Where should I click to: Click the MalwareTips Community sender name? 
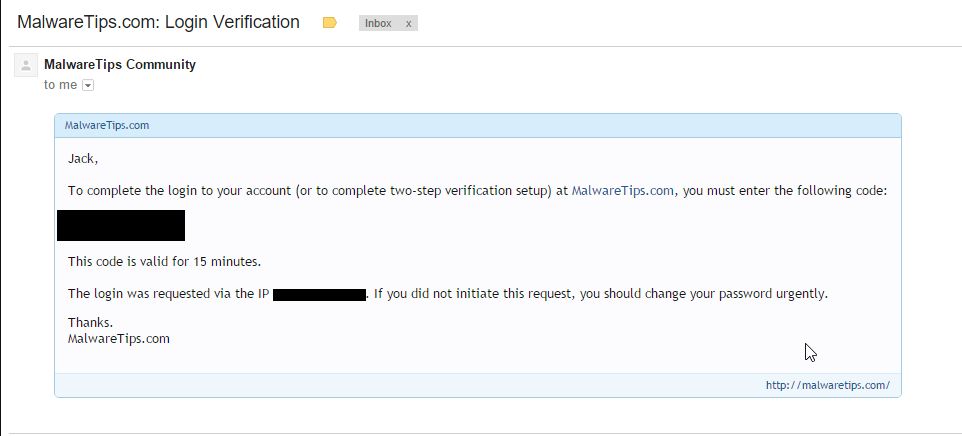click(x=120, y=65)
